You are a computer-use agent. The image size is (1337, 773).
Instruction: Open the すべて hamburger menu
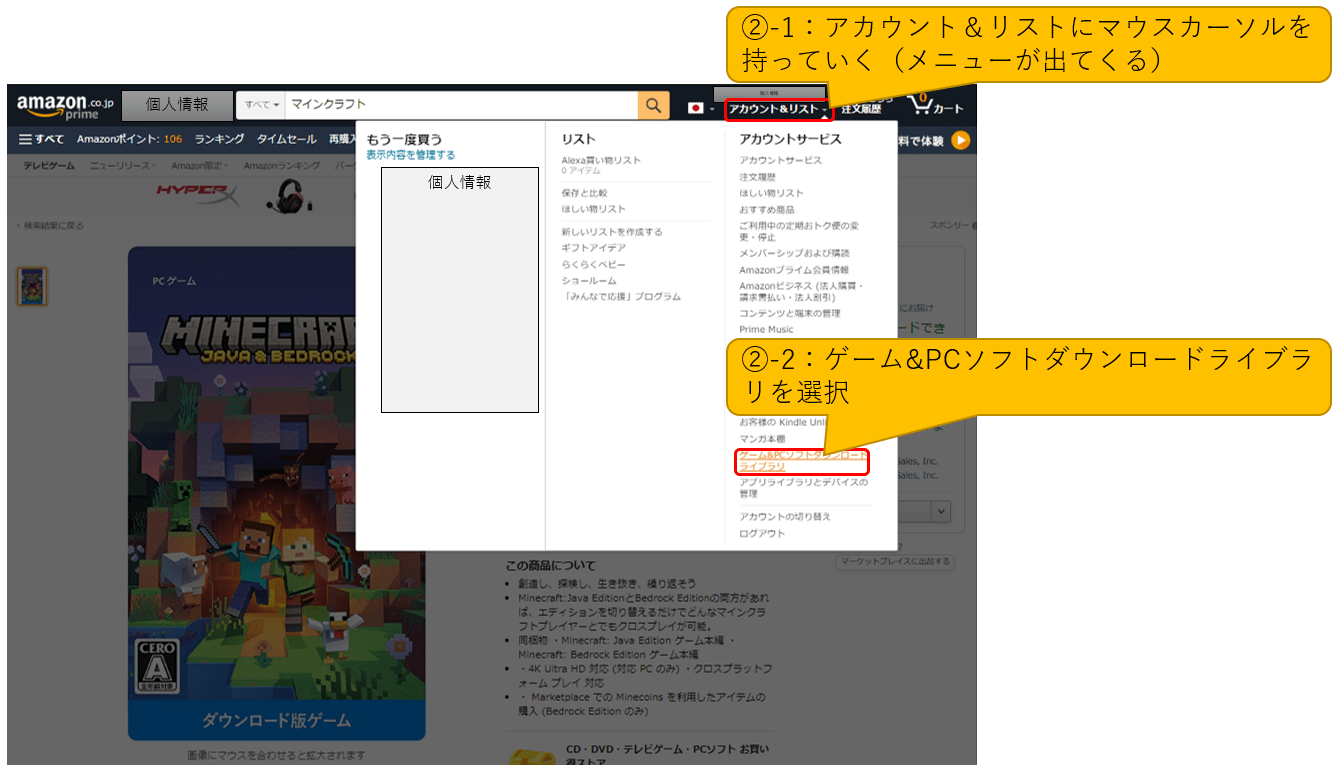tap(42, 140)
